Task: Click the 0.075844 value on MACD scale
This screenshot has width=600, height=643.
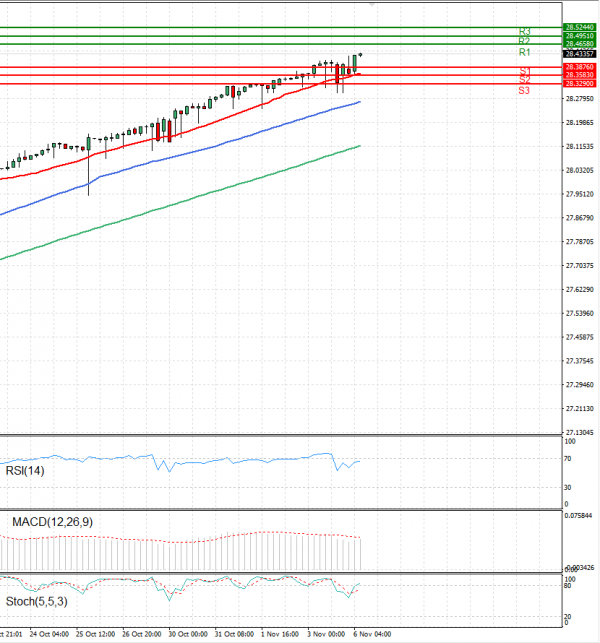Action: click(578, 515)
